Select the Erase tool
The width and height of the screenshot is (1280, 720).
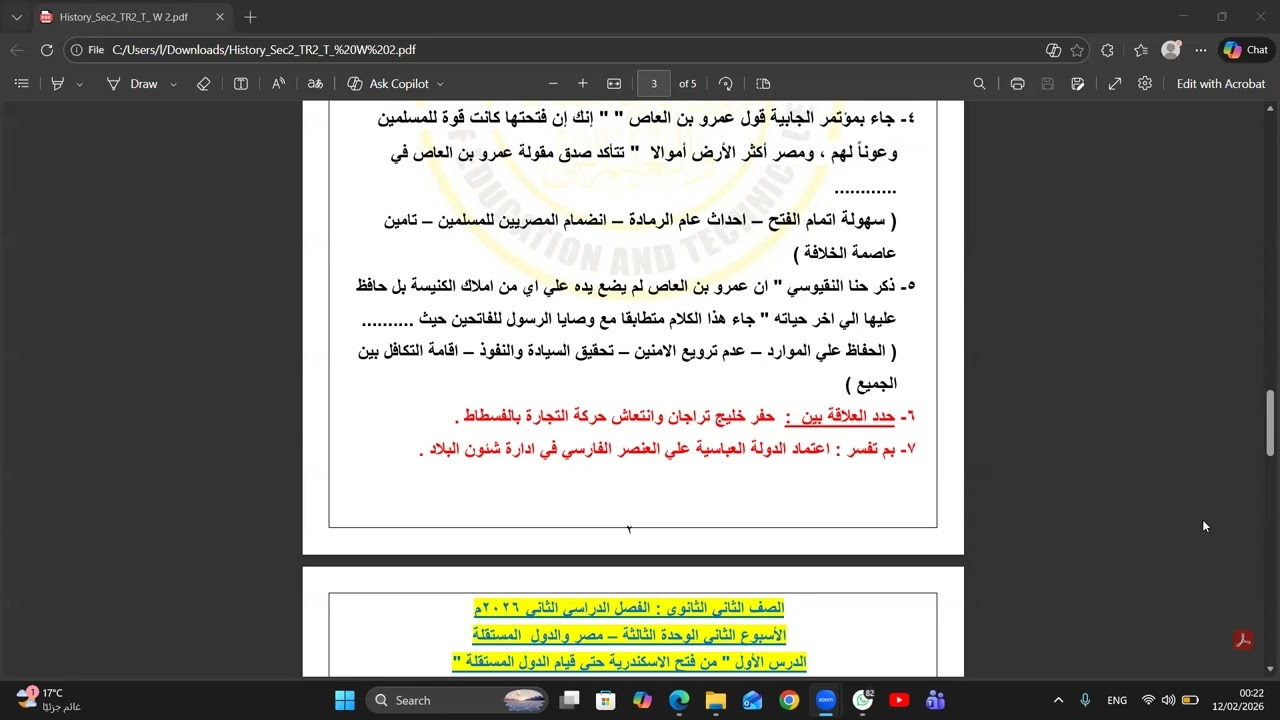click(x=204, y=84)
